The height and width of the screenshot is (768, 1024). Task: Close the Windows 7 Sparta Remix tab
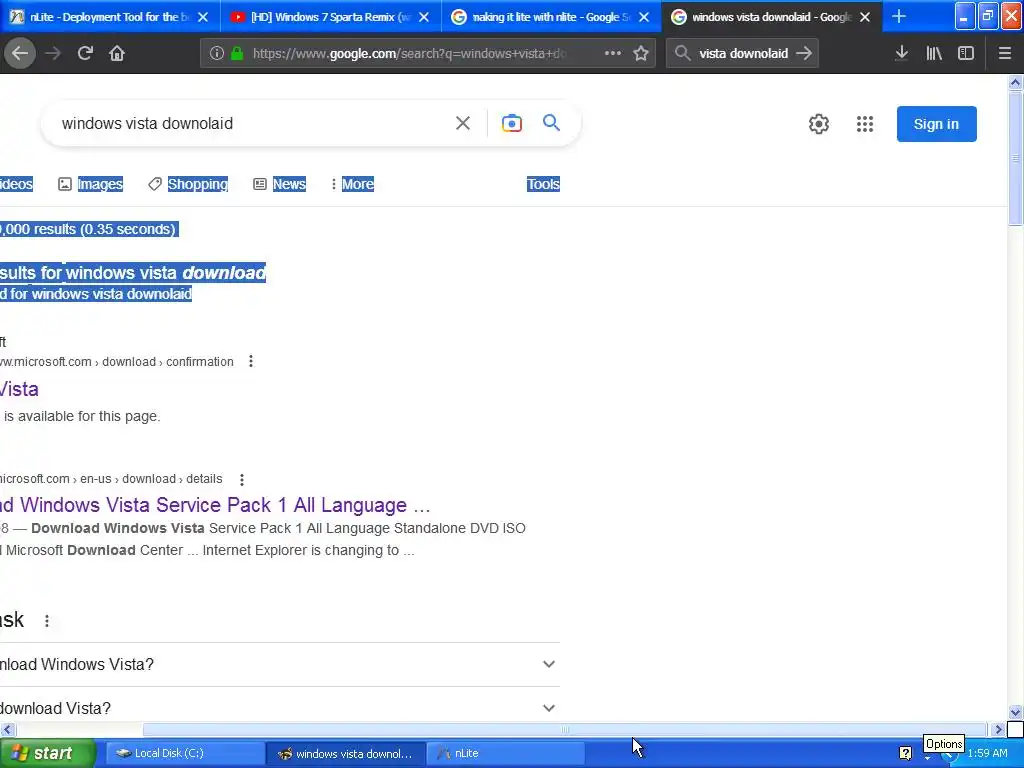(424, 17)
